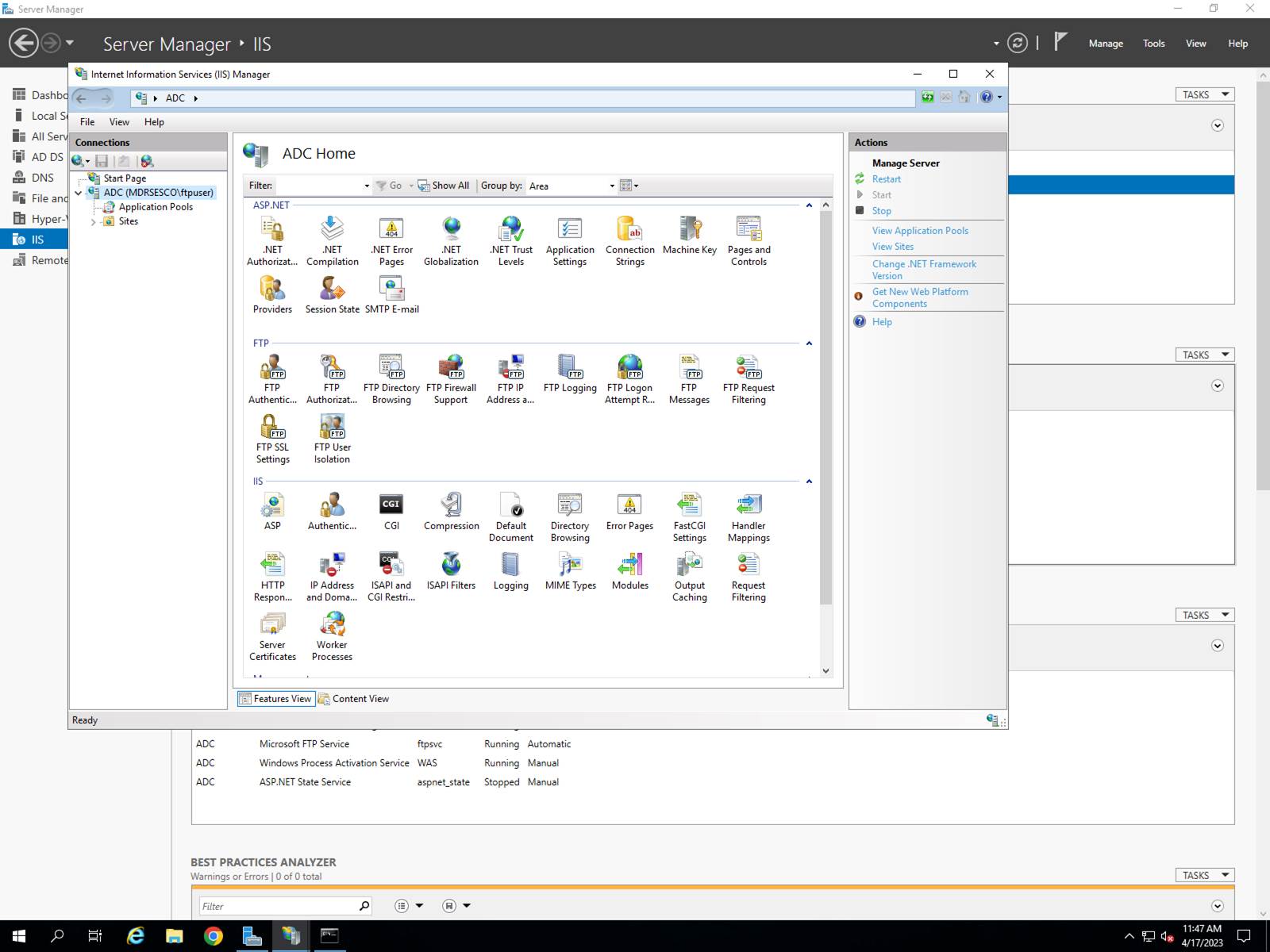The image size is (1270, 952).
Task: Open .NET Compilation feature
Action: [x=332, y=242]
